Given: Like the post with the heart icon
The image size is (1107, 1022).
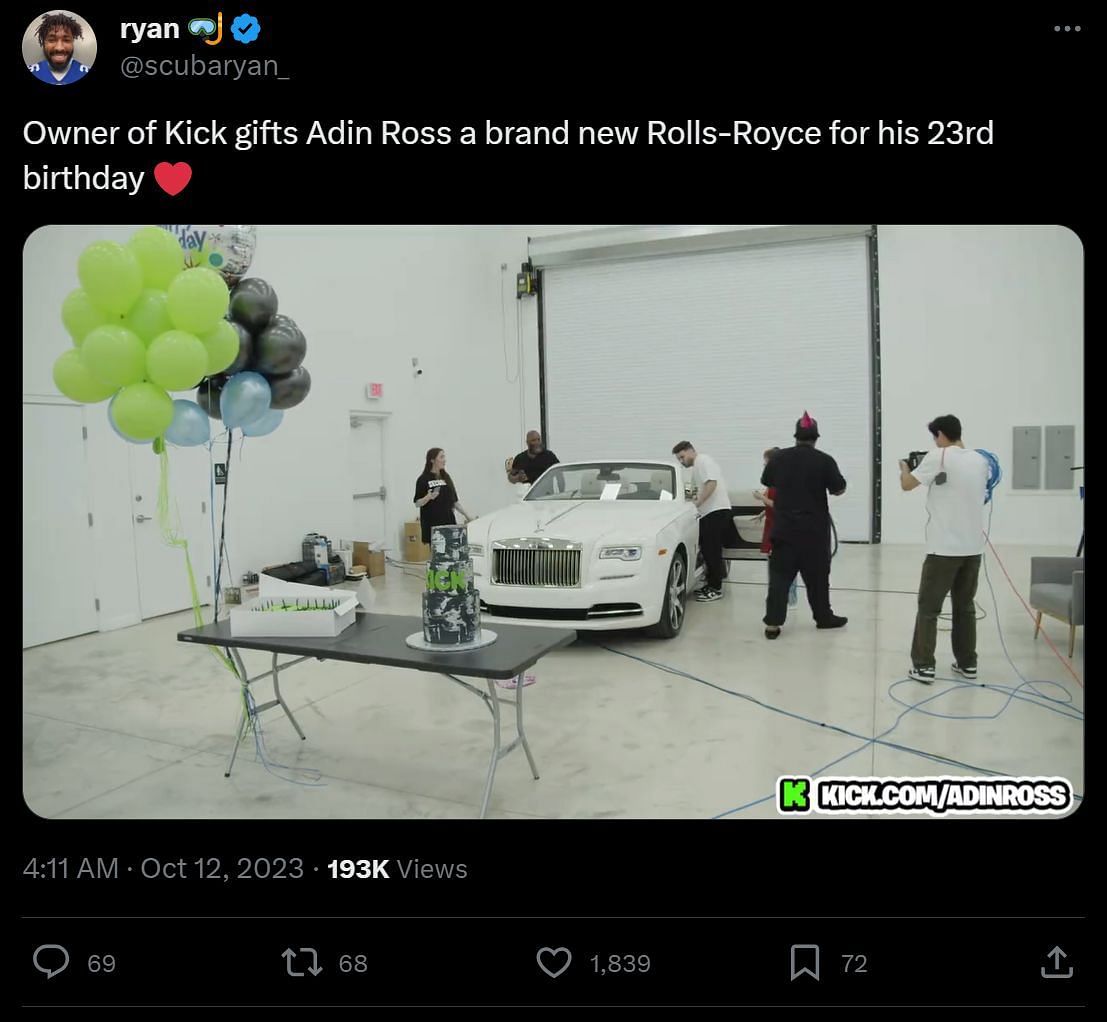Looking at the screenshot, I should click(553, 963).
